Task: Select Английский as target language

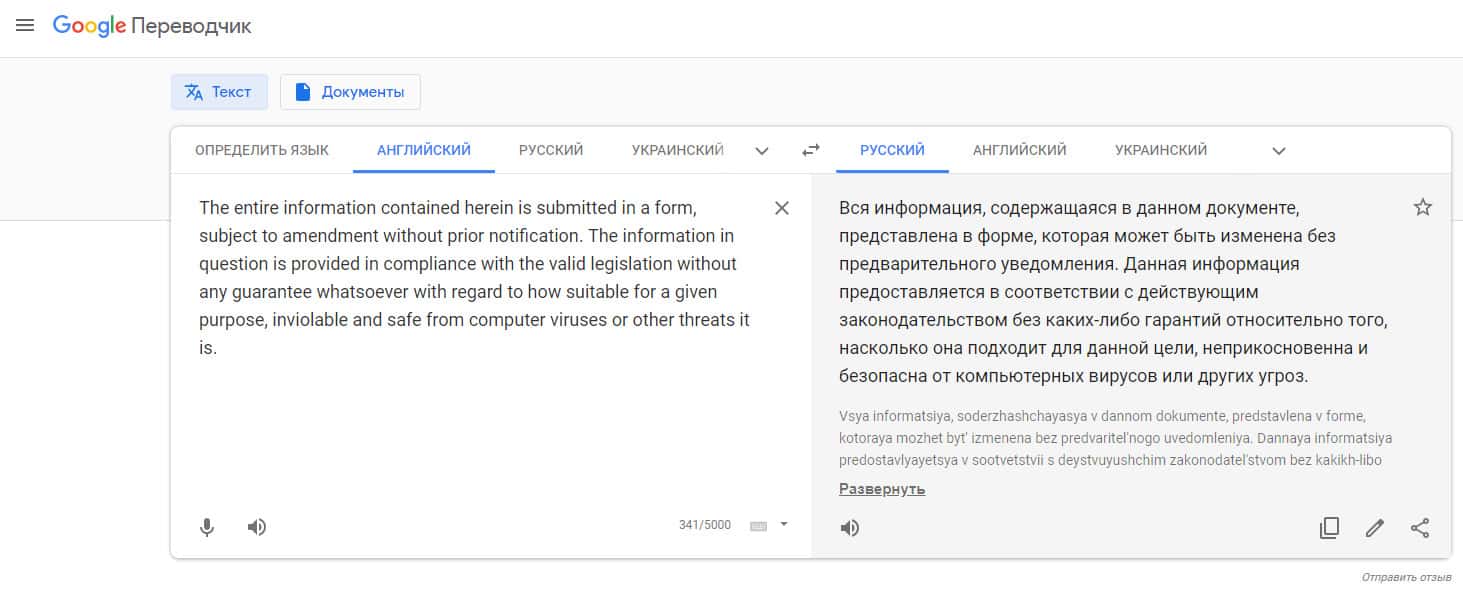Action: click(1019, 150)
